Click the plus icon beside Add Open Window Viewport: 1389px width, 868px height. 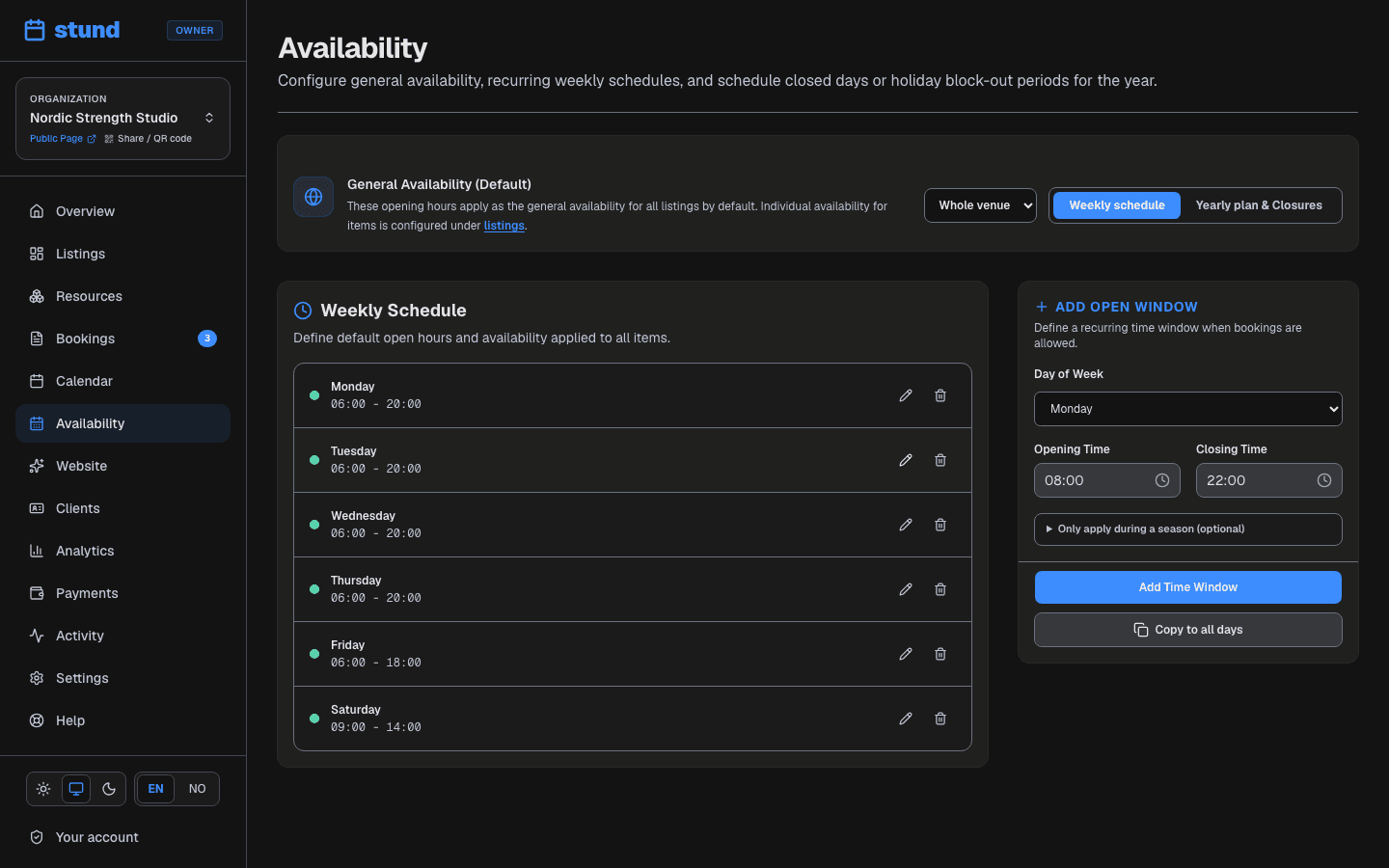1042,307
